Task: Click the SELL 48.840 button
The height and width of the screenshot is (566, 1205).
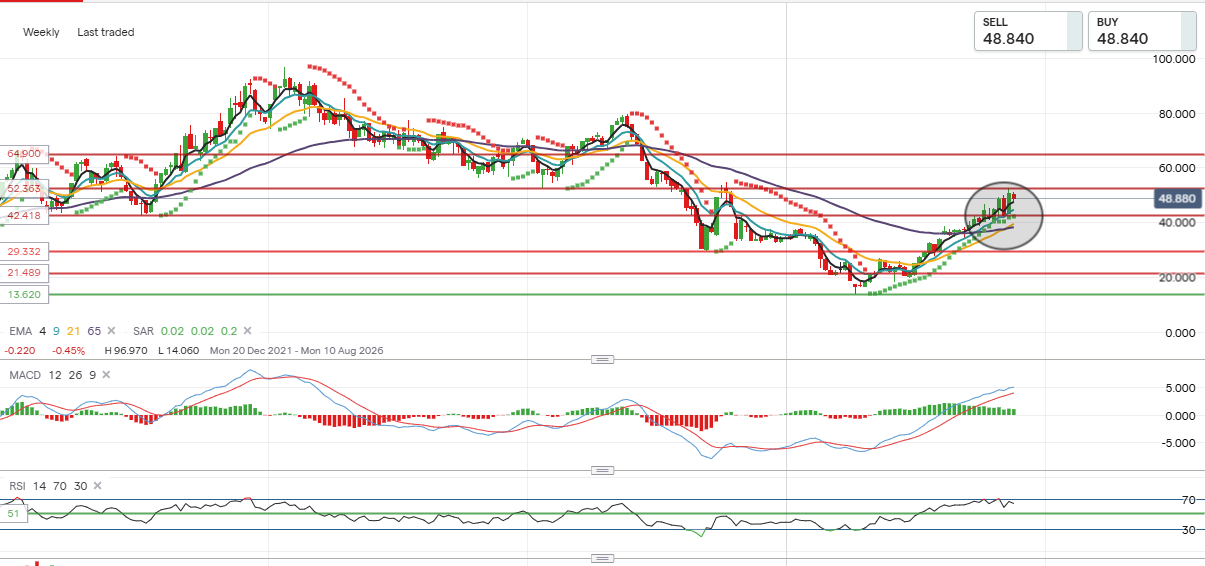Action: click(1028, 31)
